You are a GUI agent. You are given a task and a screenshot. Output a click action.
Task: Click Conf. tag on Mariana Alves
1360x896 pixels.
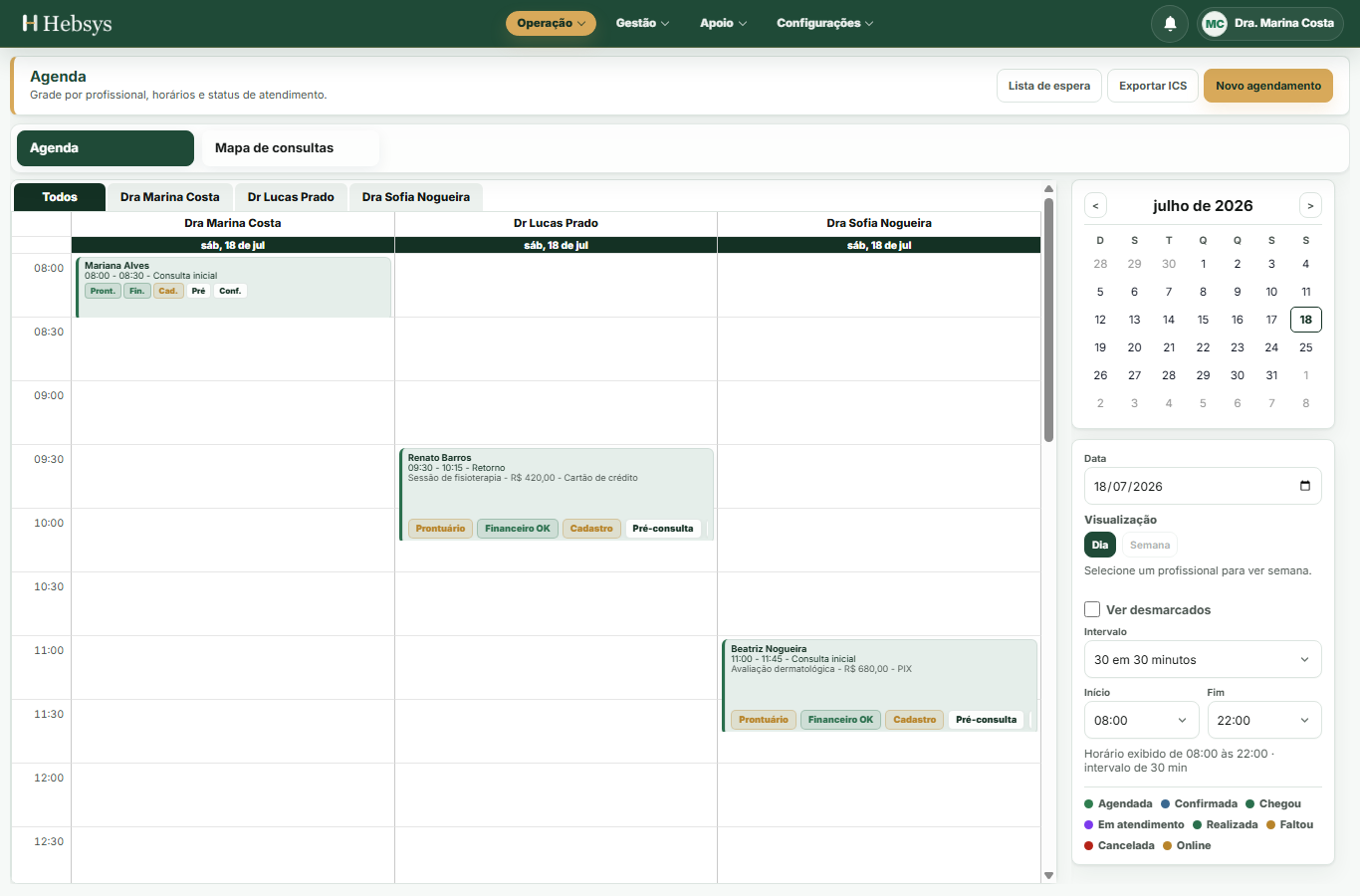[x=230, y=291]
